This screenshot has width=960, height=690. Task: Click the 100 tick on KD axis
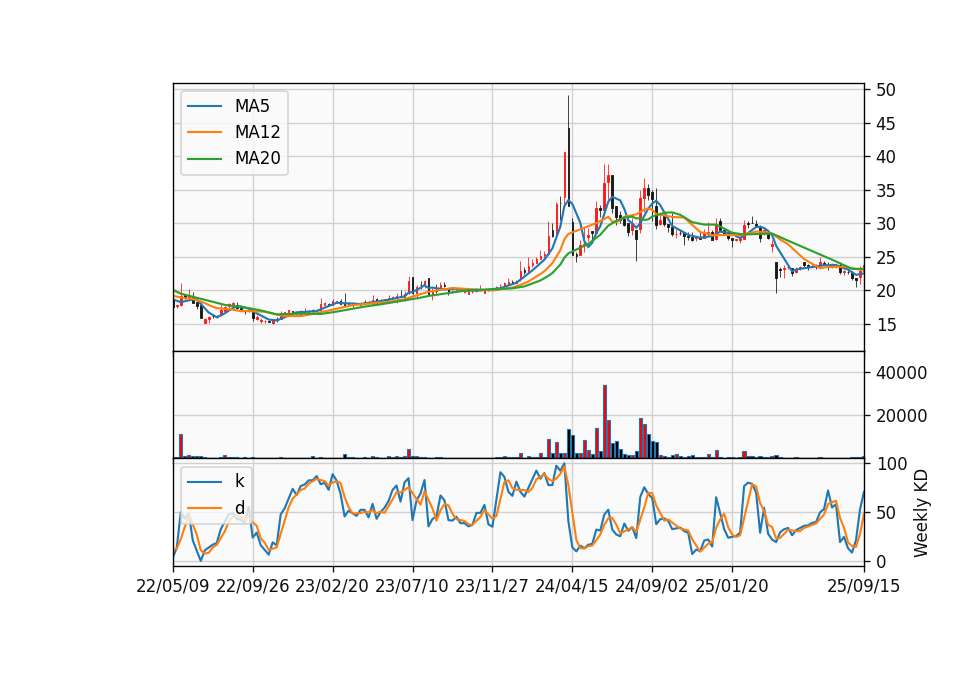tap(891, 464)
